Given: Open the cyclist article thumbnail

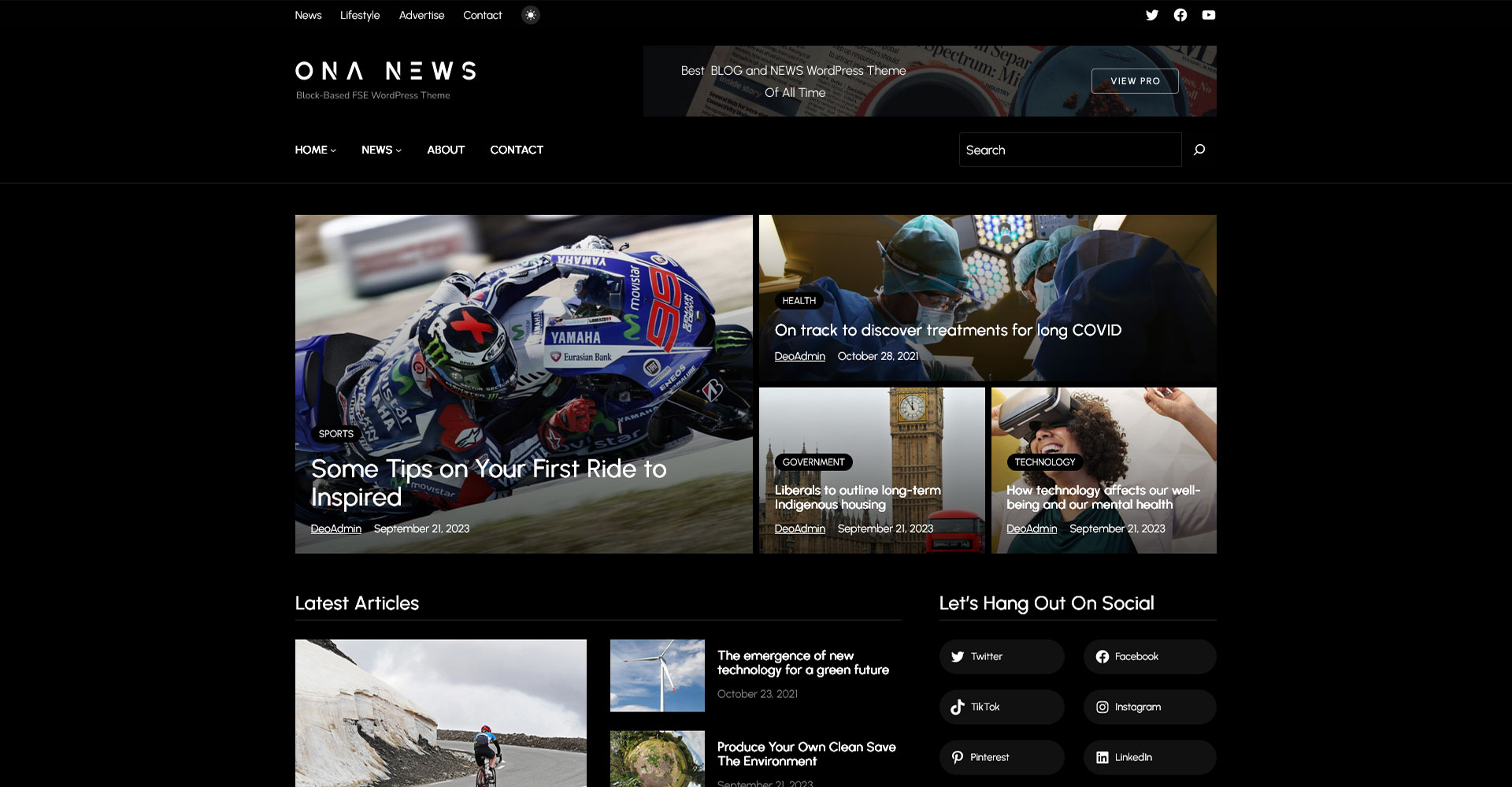Looking at the screenshot, I should [x=441, y=713].
